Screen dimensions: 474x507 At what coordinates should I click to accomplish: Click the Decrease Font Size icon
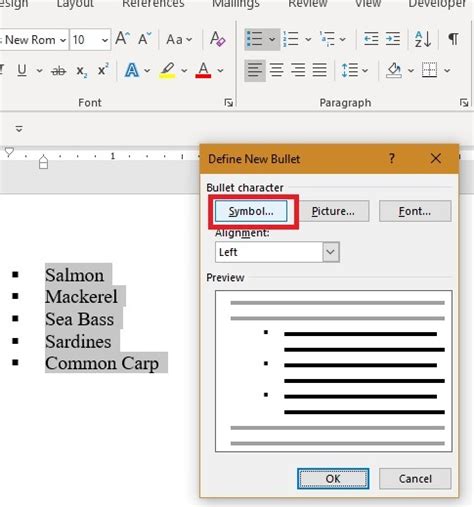coord(145,39)
